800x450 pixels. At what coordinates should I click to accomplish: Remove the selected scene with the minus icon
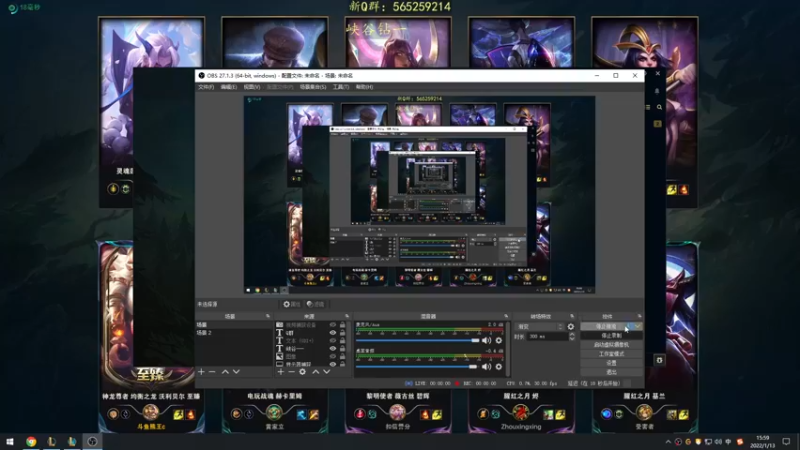[x=212, y=372]
